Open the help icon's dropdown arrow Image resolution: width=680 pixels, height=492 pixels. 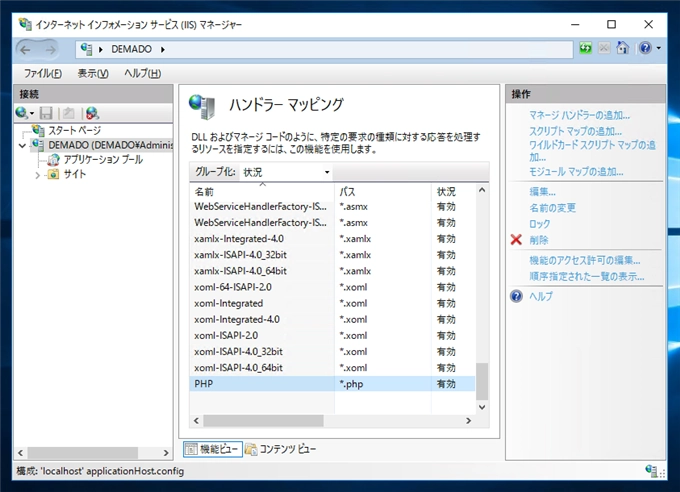[659, 48]
